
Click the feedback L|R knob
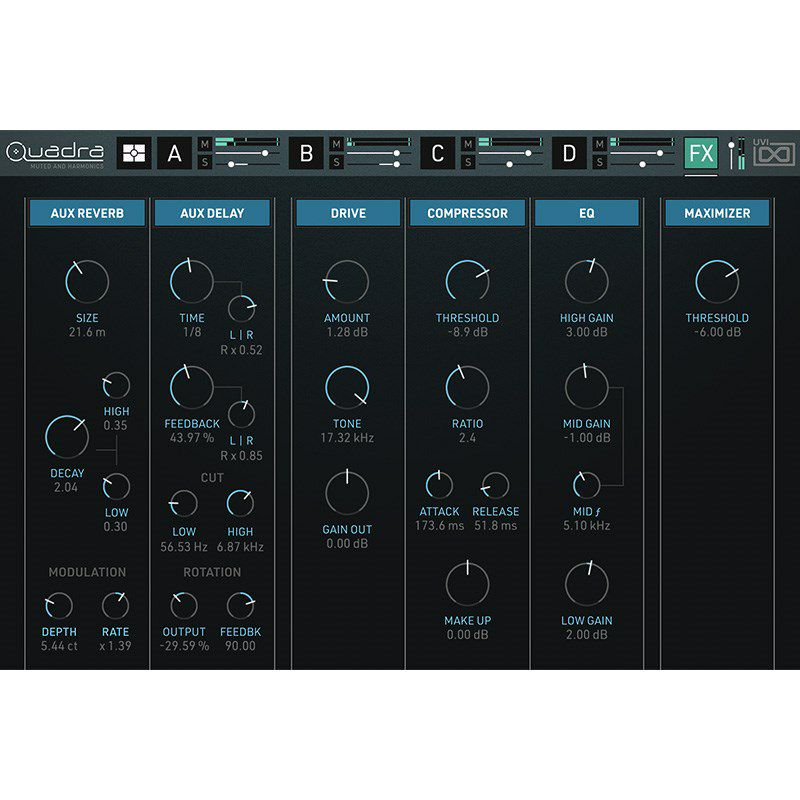tap(241, 414)
